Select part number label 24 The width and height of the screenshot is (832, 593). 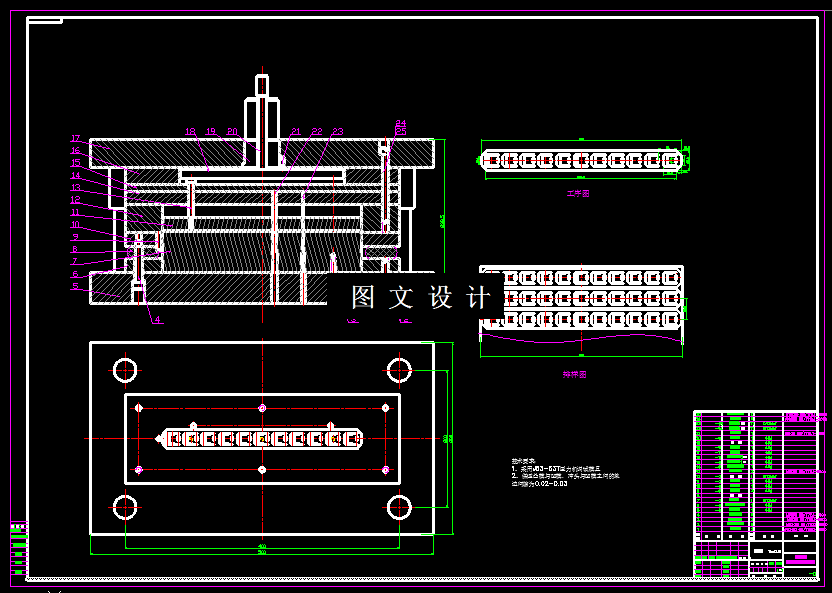click(x=401, y=124)
